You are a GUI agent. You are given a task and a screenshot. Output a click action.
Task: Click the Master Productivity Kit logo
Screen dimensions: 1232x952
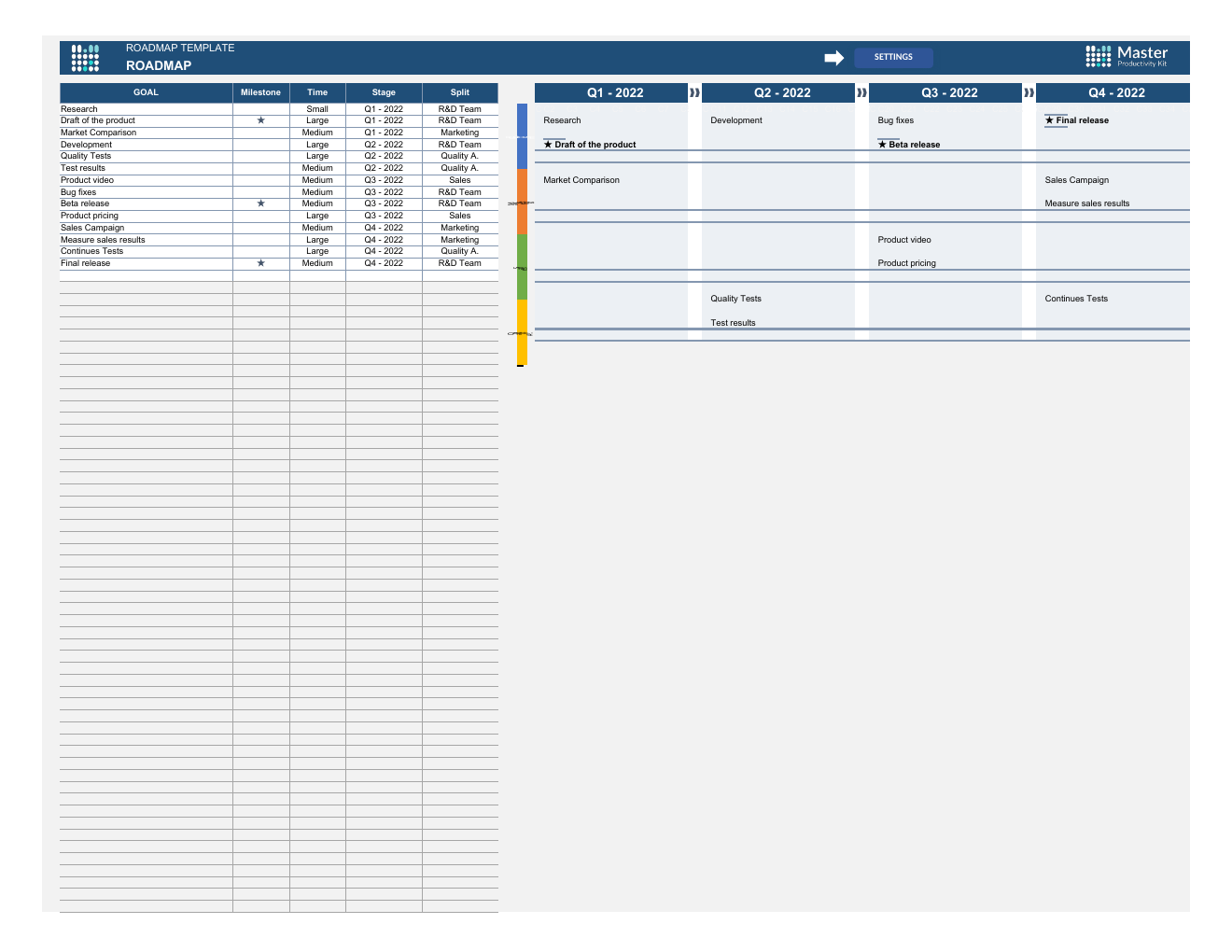[1127, 57]
